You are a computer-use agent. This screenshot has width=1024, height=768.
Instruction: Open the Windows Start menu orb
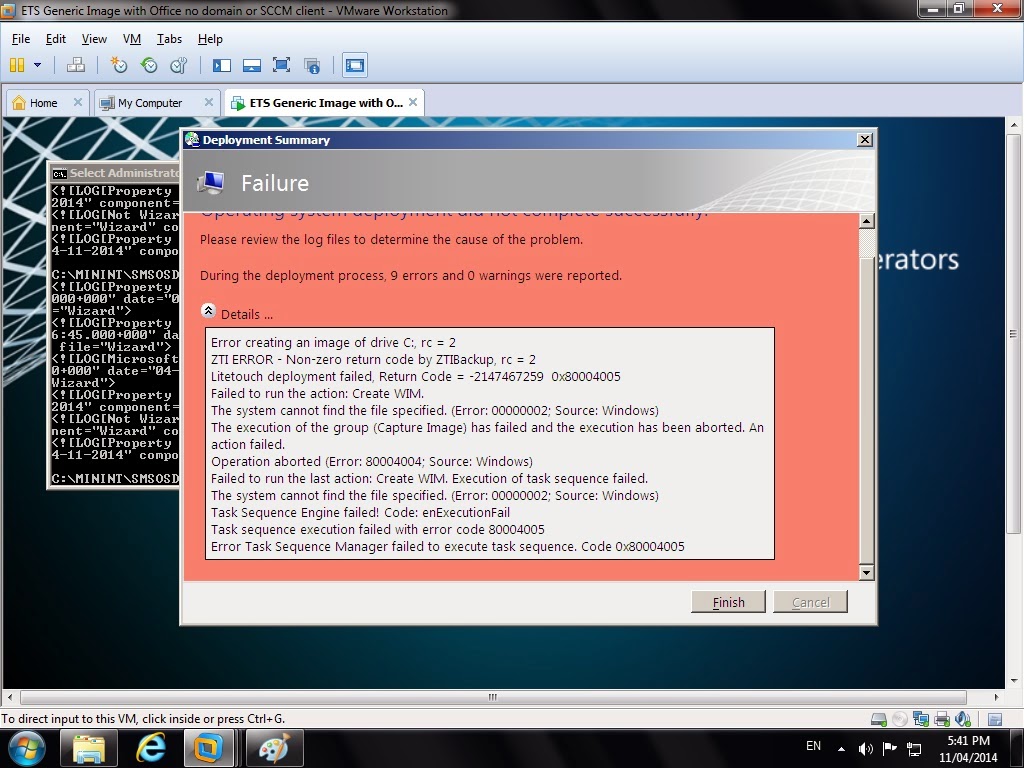coord(27,748)
